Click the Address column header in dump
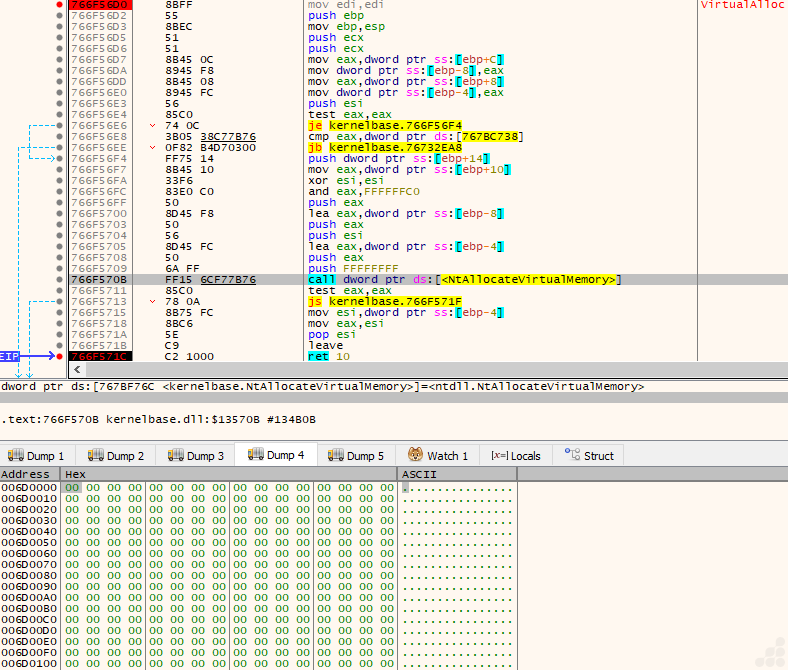788x670 pixels. (25, 474)
